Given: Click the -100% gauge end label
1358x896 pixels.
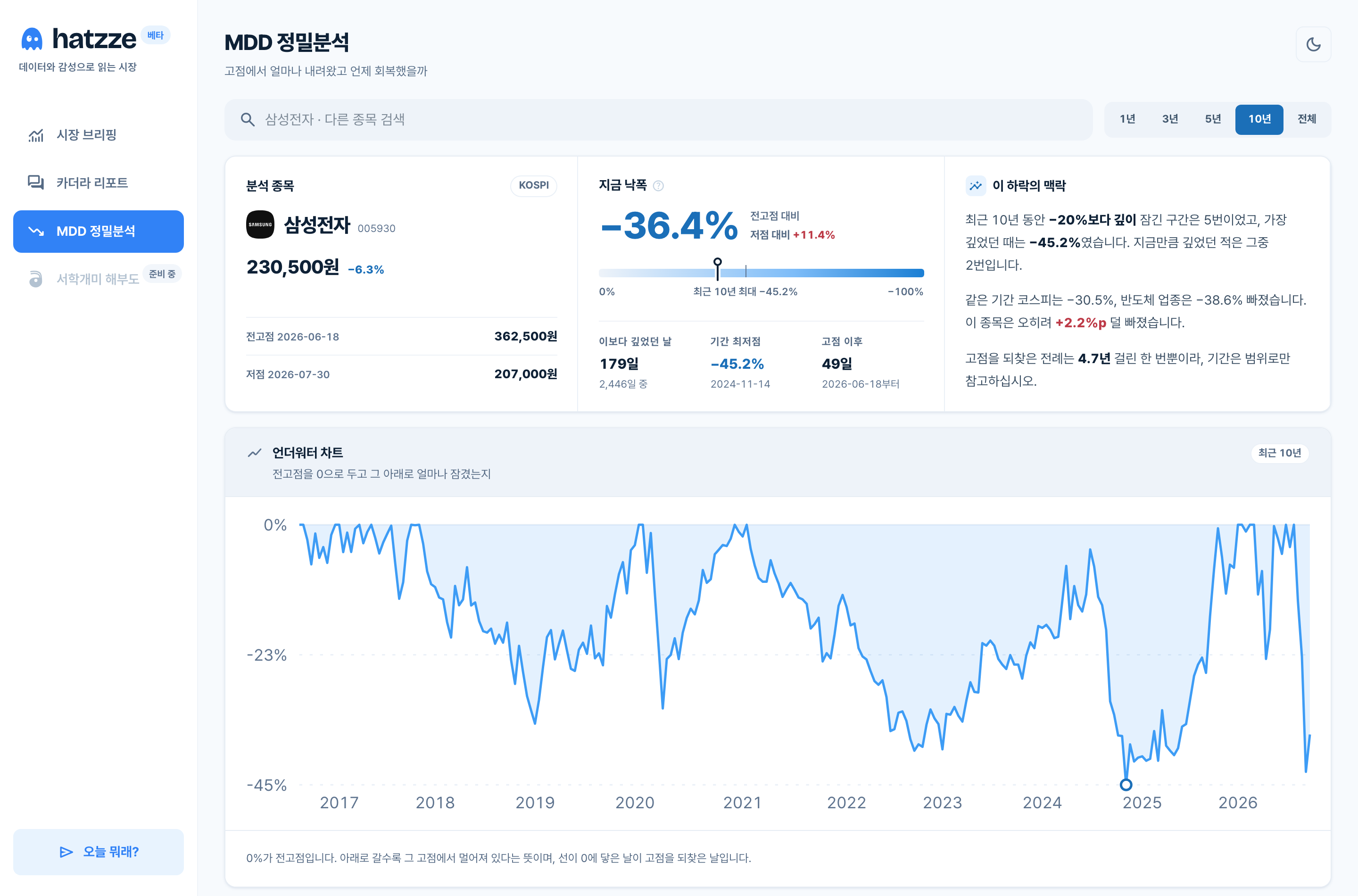Looking at the screenshot, I should coord(905,291).
